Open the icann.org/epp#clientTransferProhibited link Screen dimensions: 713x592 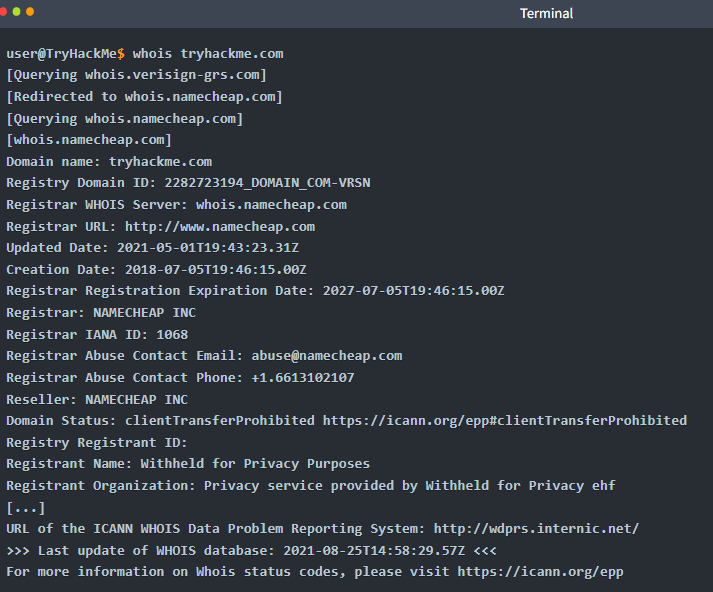click(x=505, y=421)
